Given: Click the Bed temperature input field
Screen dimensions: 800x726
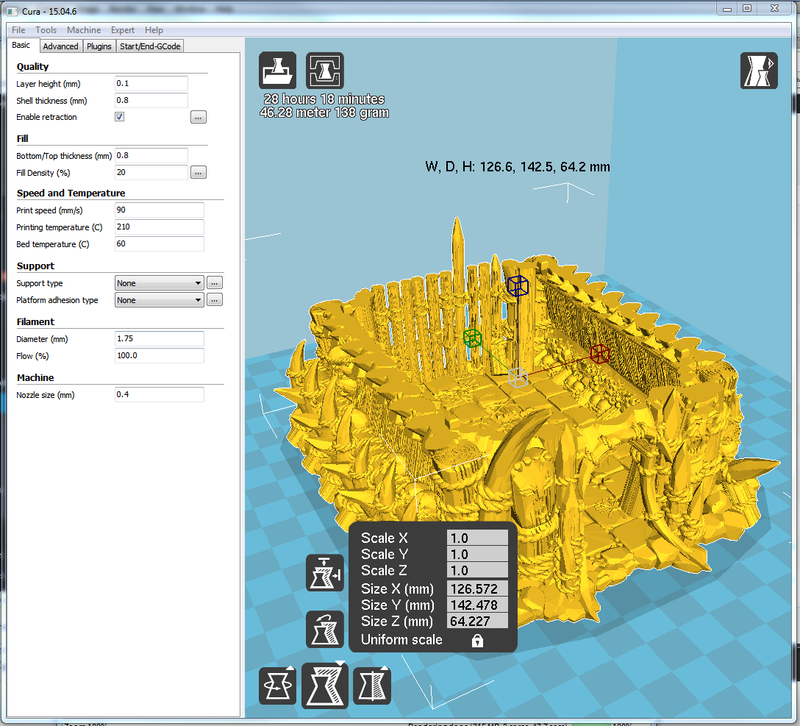Looking at the screenshot, I should click(x=159, y=243).
